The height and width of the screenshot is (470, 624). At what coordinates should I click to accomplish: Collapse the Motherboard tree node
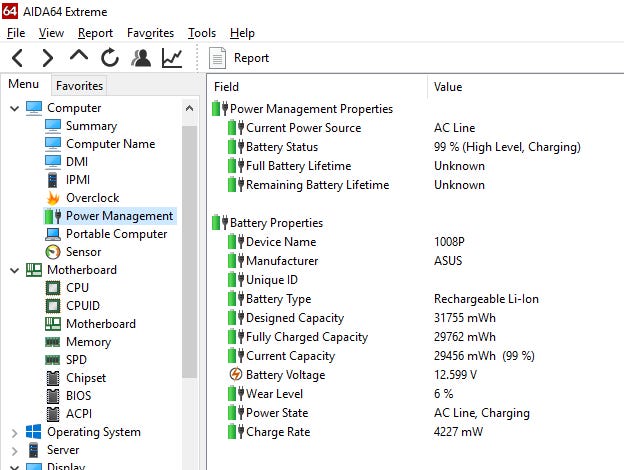(15, 270)
